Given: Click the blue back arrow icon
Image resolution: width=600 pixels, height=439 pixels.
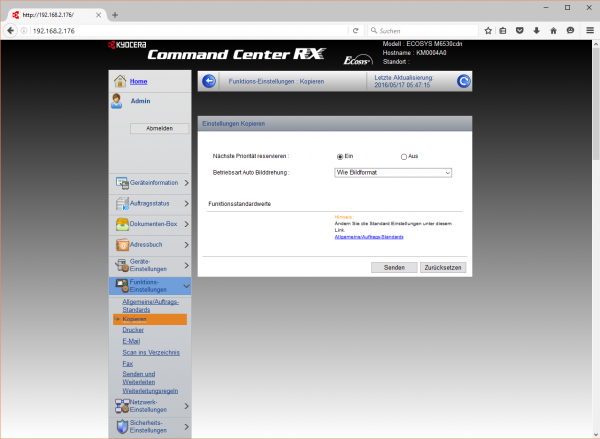Looking at the screenshot, I should coord(208,81).
